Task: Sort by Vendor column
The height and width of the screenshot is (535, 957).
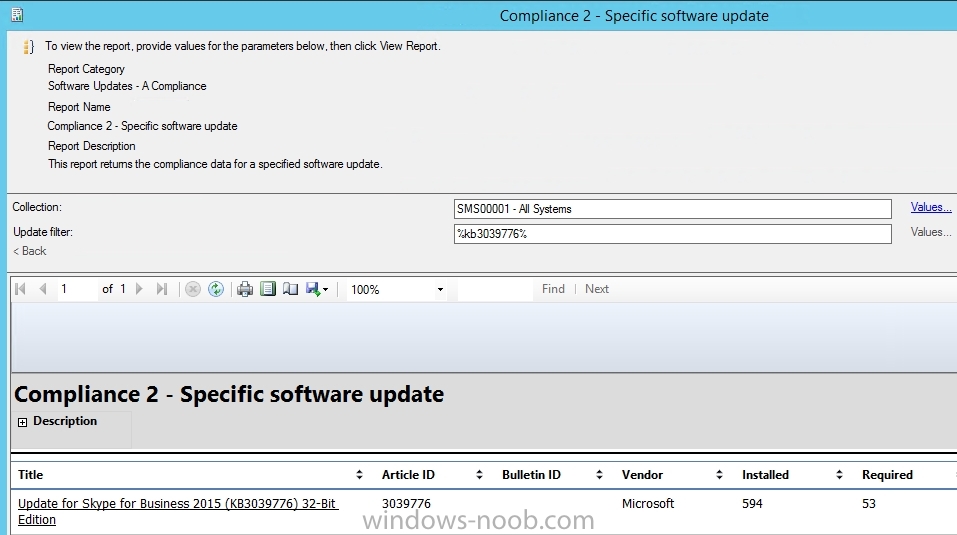Action: point(719,475)
